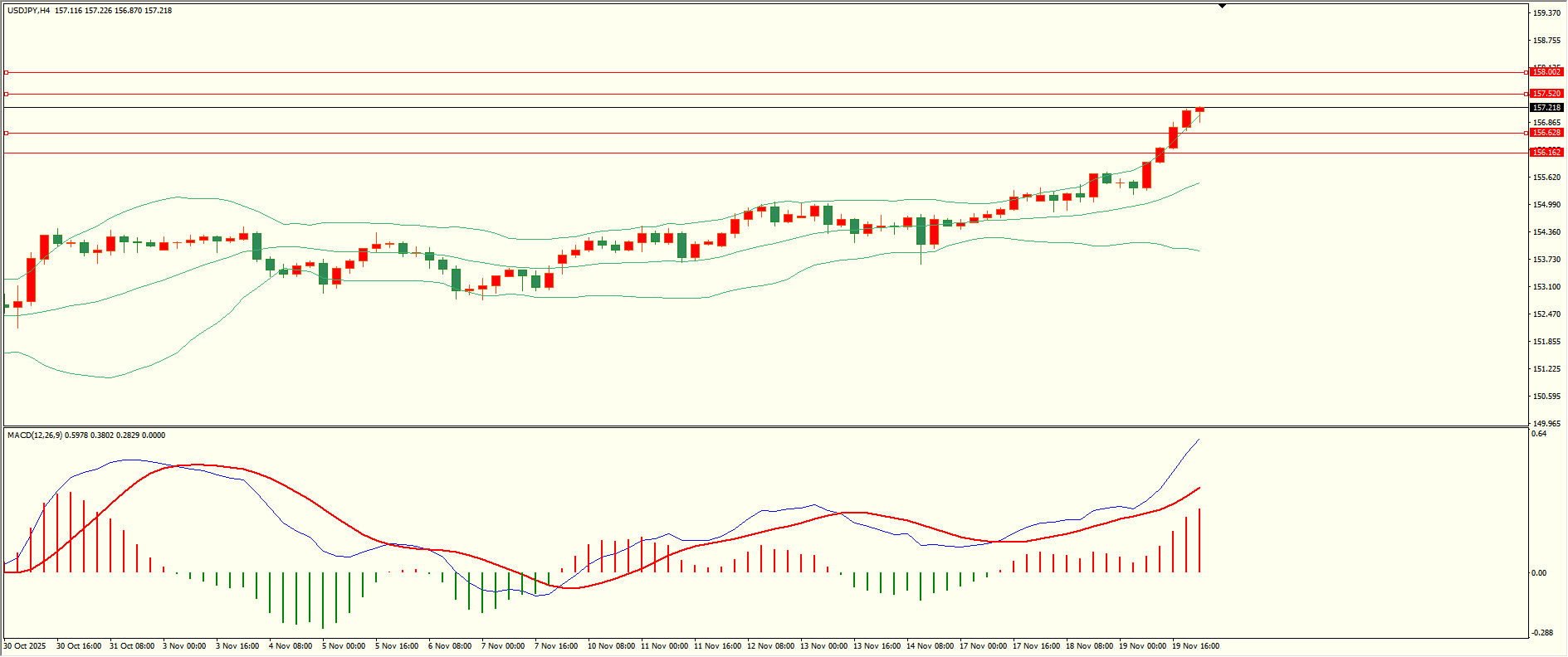The width and height of the screenshot is (1568, 657).
Task: Click right anchor handle of 157.520 line
Action: coord(1526,95)
